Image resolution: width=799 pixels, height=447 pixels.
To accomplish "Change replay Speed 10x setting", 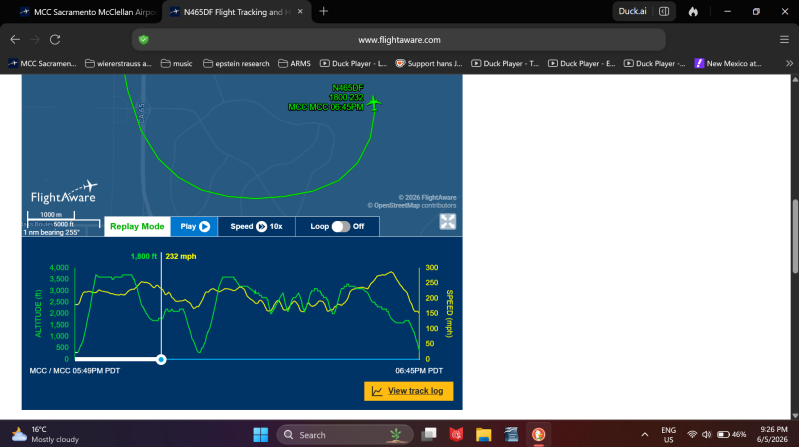I will coord(256,226).
